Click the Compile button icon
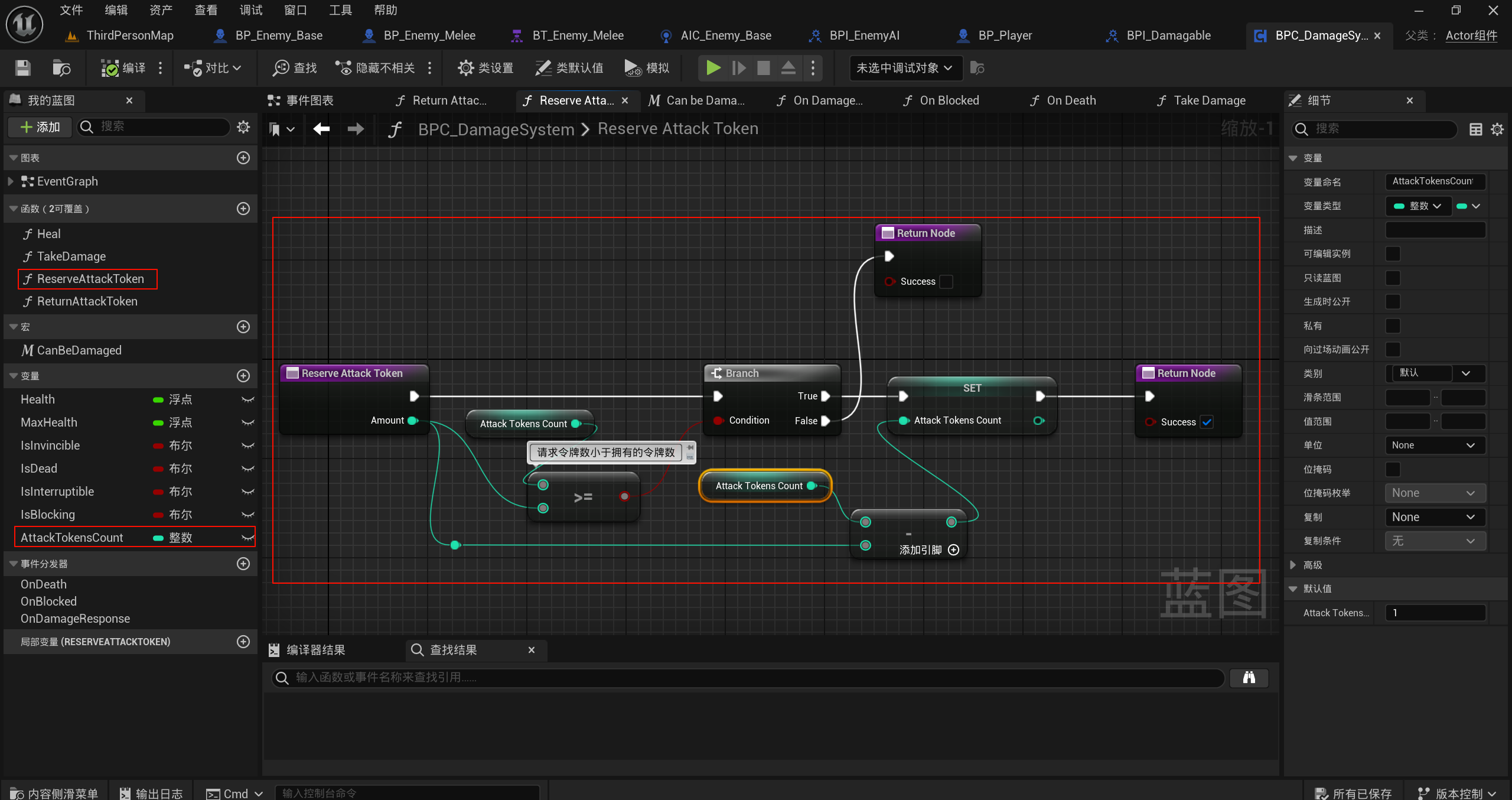The width and height of the screenshot is (1512, 800). [x=110, y=68]
